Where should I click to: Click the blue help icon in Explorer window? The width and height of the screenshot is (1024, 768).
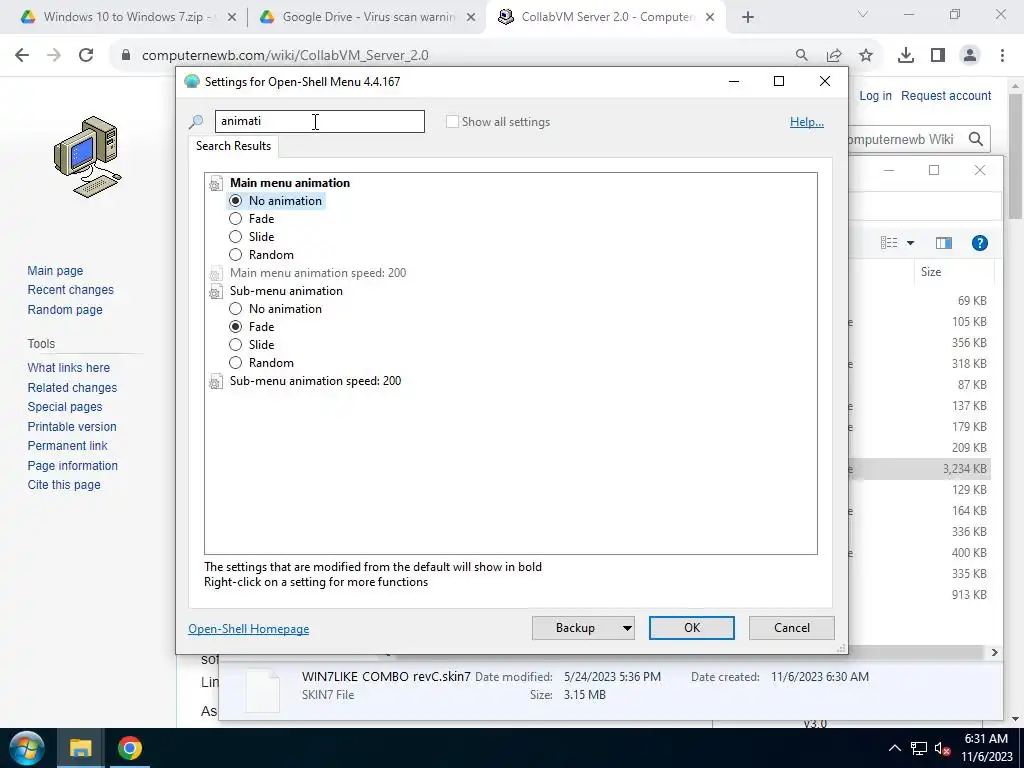980,243
